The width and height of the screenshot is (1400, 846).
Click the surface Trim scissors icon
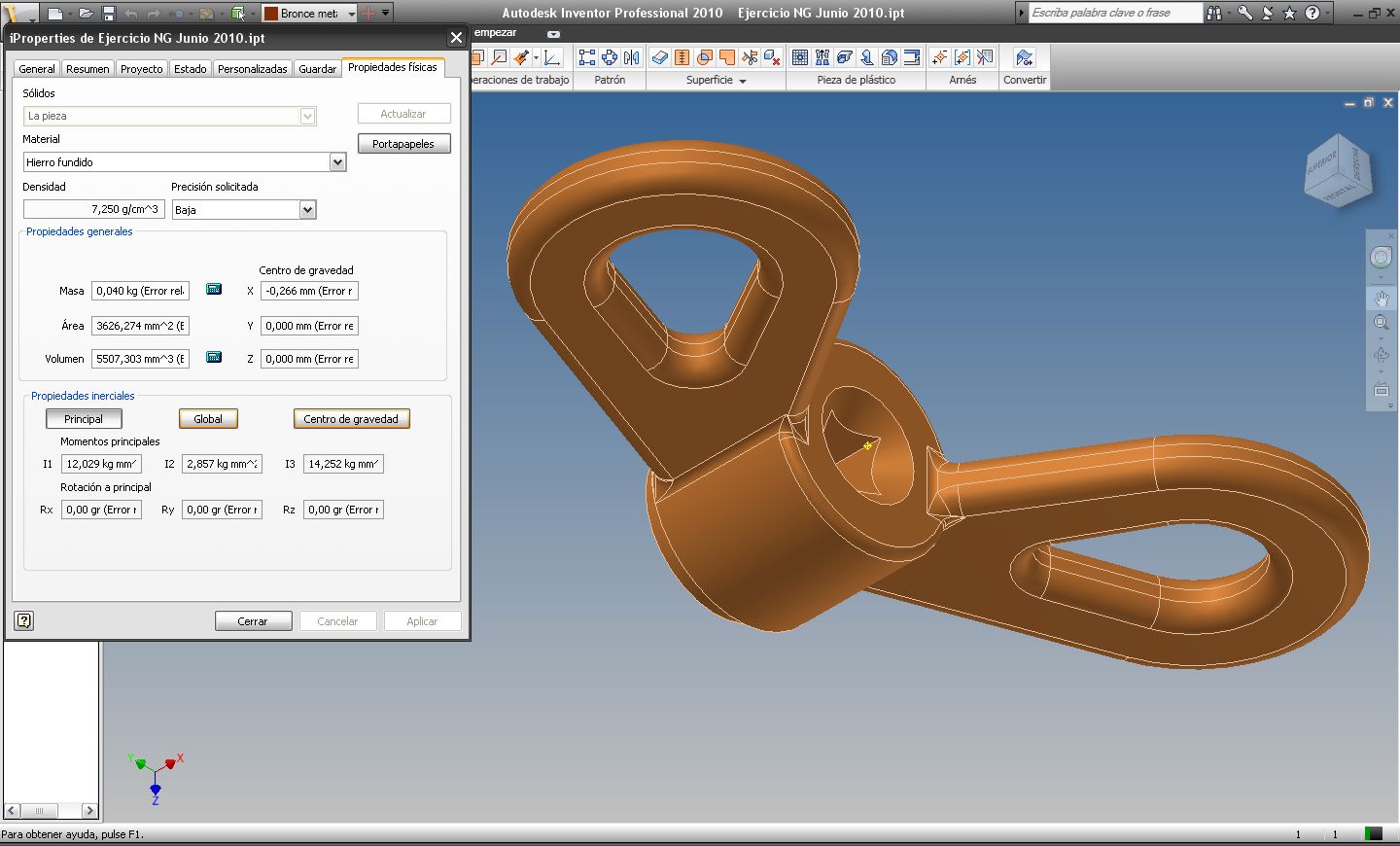(x=750, y=57)
